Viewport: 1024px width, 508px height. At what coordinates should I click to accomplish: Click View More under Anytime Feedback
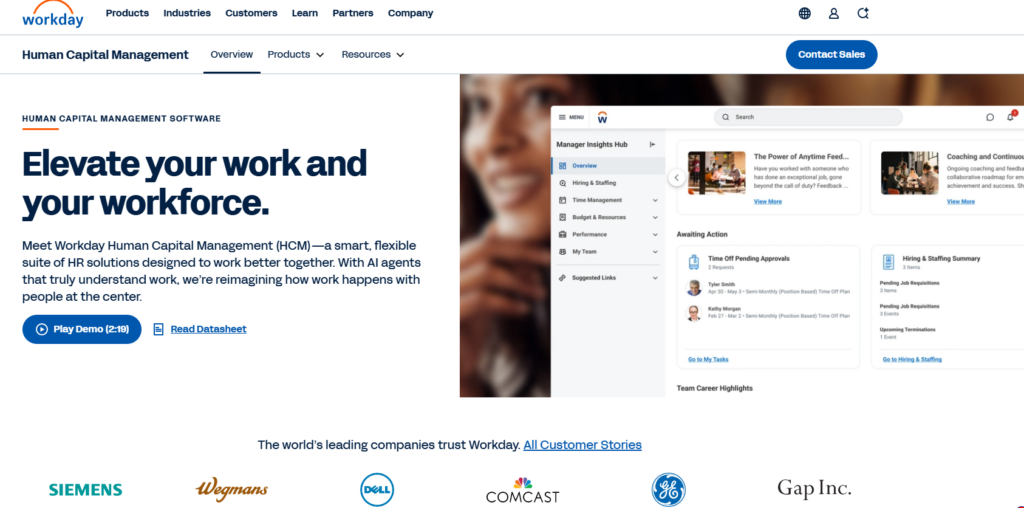tap(767, 202)
